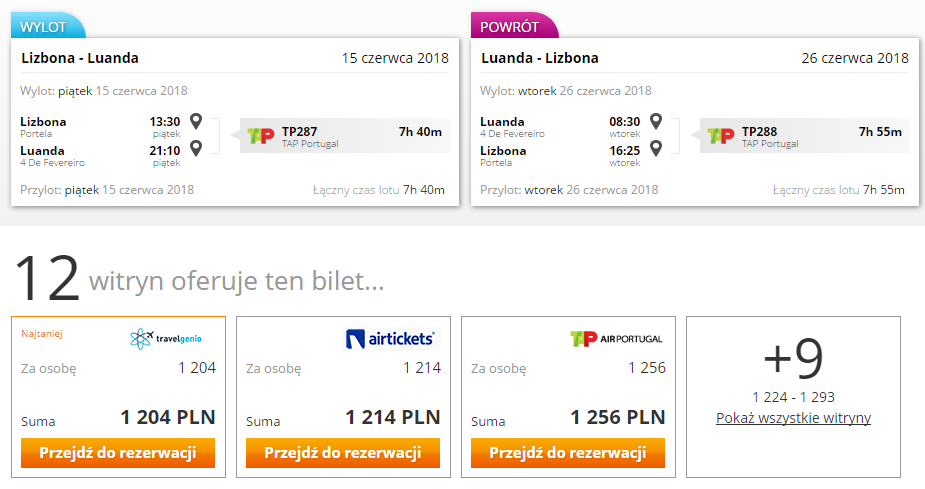Click the airtickets logo
925x489 pixels.
pos(391,339)
